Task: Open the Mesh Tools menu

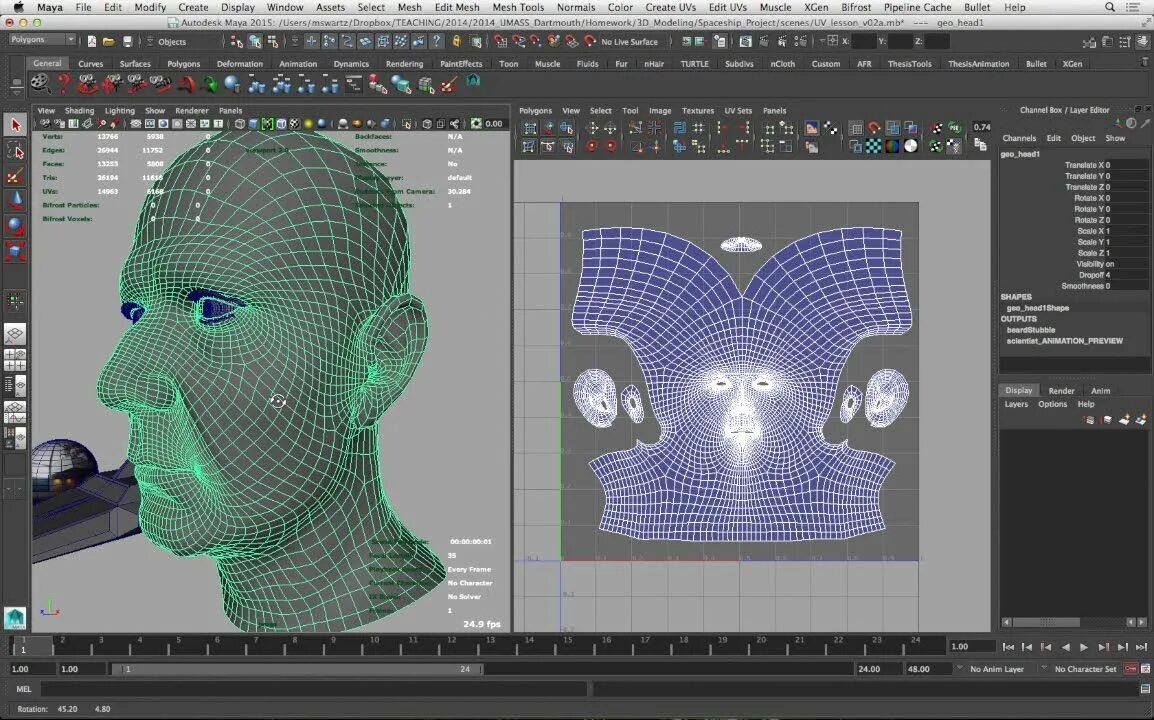Action: point(517,7)
